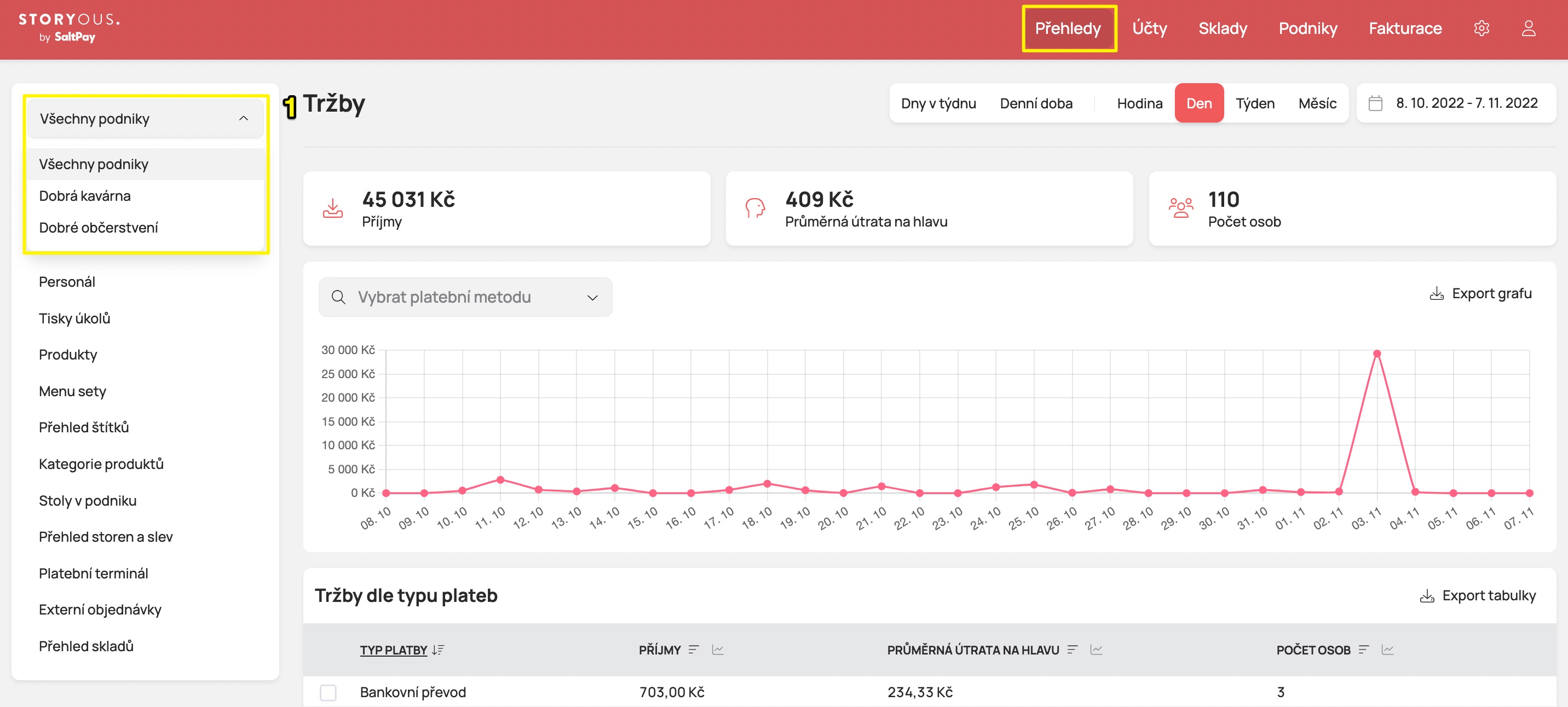This screenshot has width=1568, height=707.
Task: Open Externí objednávky in sidebar
Action: pos(100,610)
